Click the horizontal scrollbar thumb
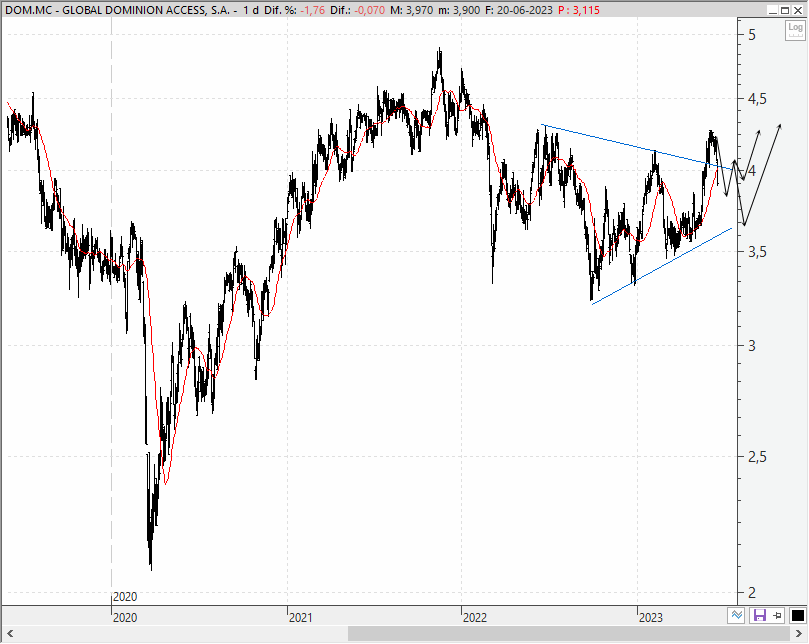The image size is (809, 644). tap(569, 633)
